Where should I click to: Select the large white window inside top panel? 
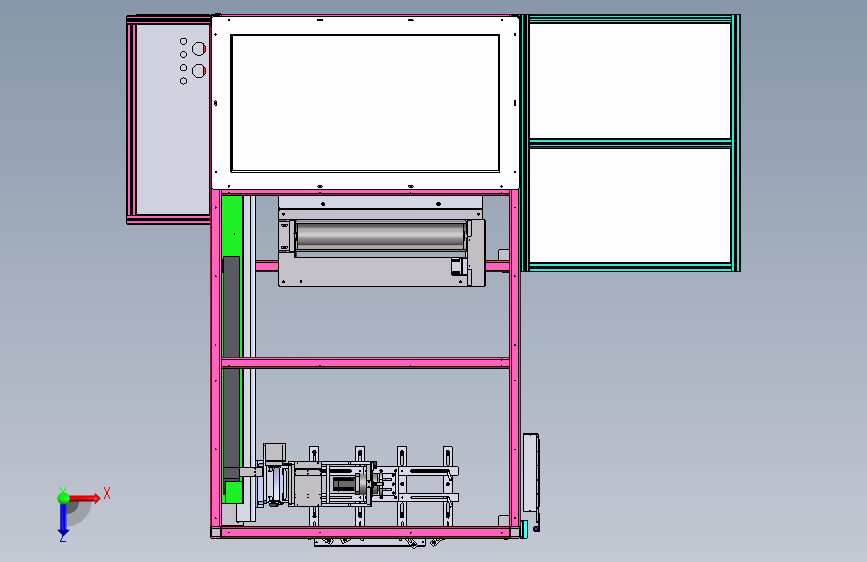pos(365,103)
